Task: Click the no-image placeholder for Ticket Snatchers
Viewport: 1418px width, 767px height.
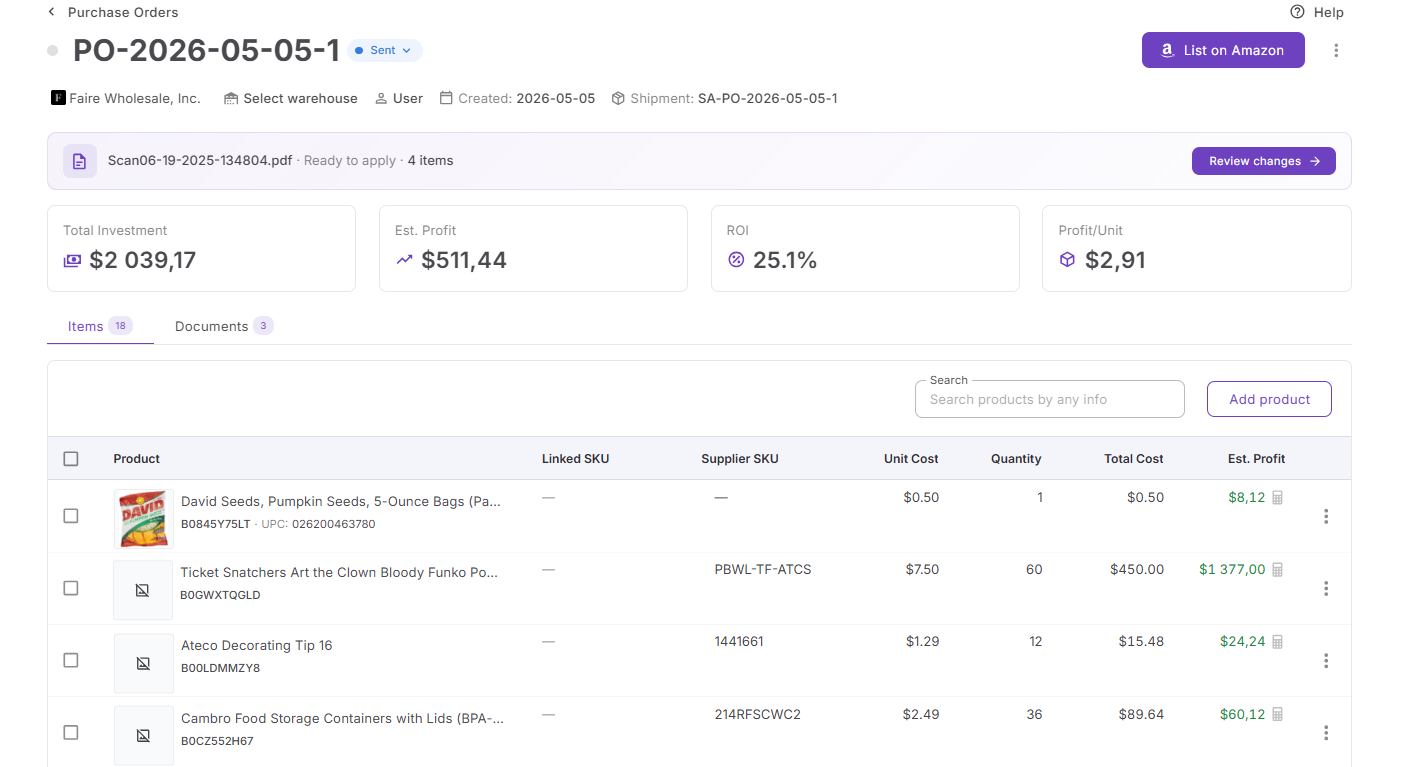Action: pyautogui.click(x=143, y=590)
